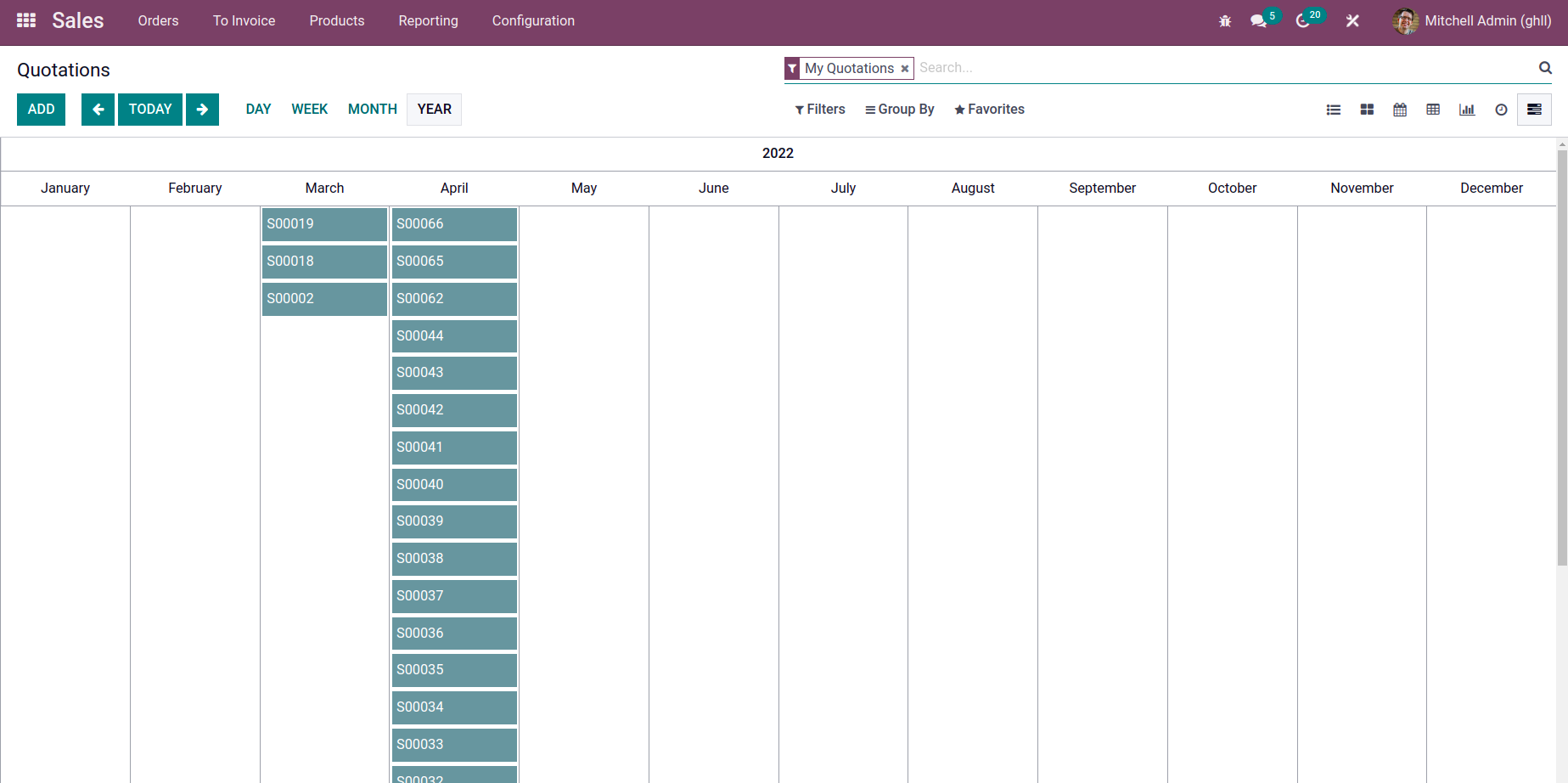Switch to list view icon

click(1334, 110)
